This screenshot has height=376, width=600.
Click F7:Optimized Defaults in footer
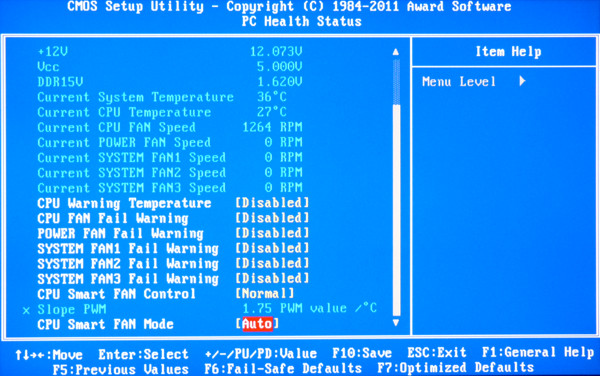click(455, 368)
